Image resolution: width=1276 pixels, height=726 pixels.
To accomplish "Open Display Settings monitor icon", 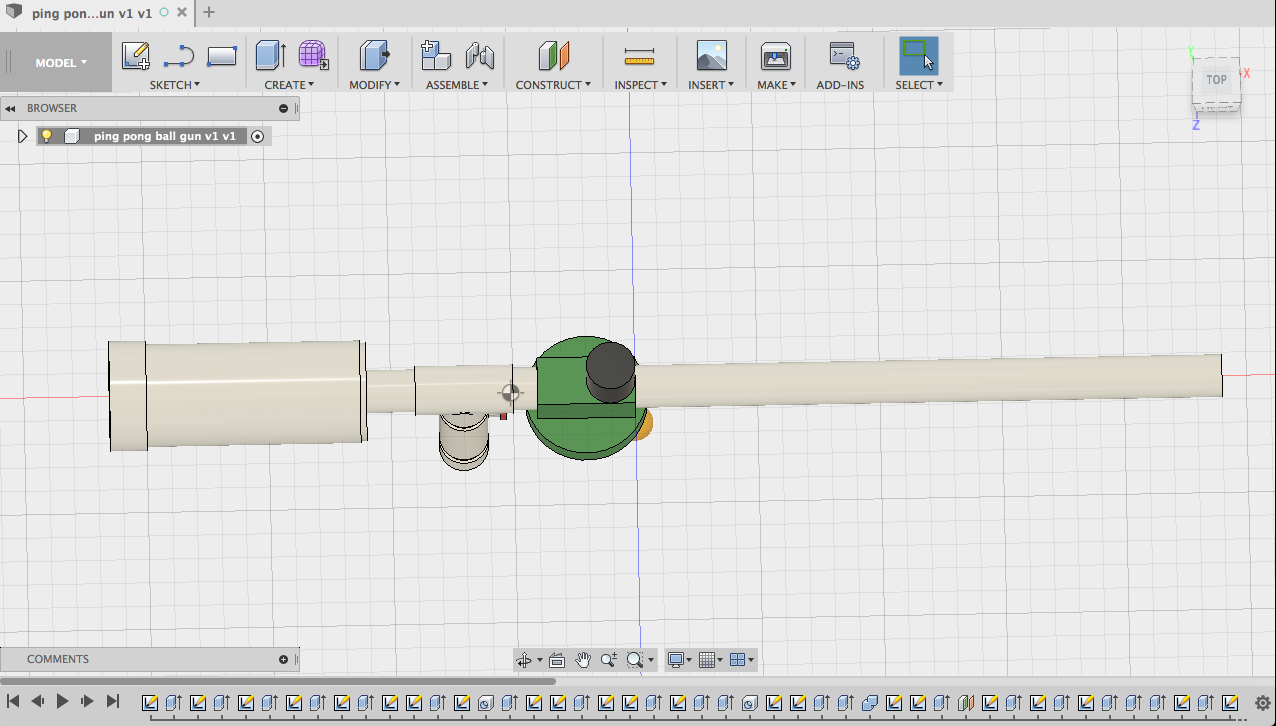I will (x=677, y=660).
